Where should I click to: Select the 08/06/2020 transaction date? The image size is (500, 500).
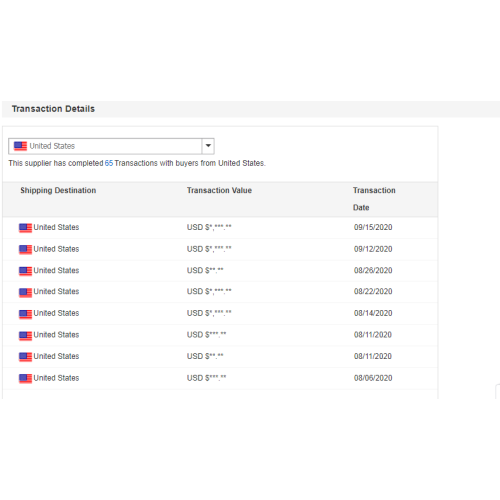click(x=373, y=378)
